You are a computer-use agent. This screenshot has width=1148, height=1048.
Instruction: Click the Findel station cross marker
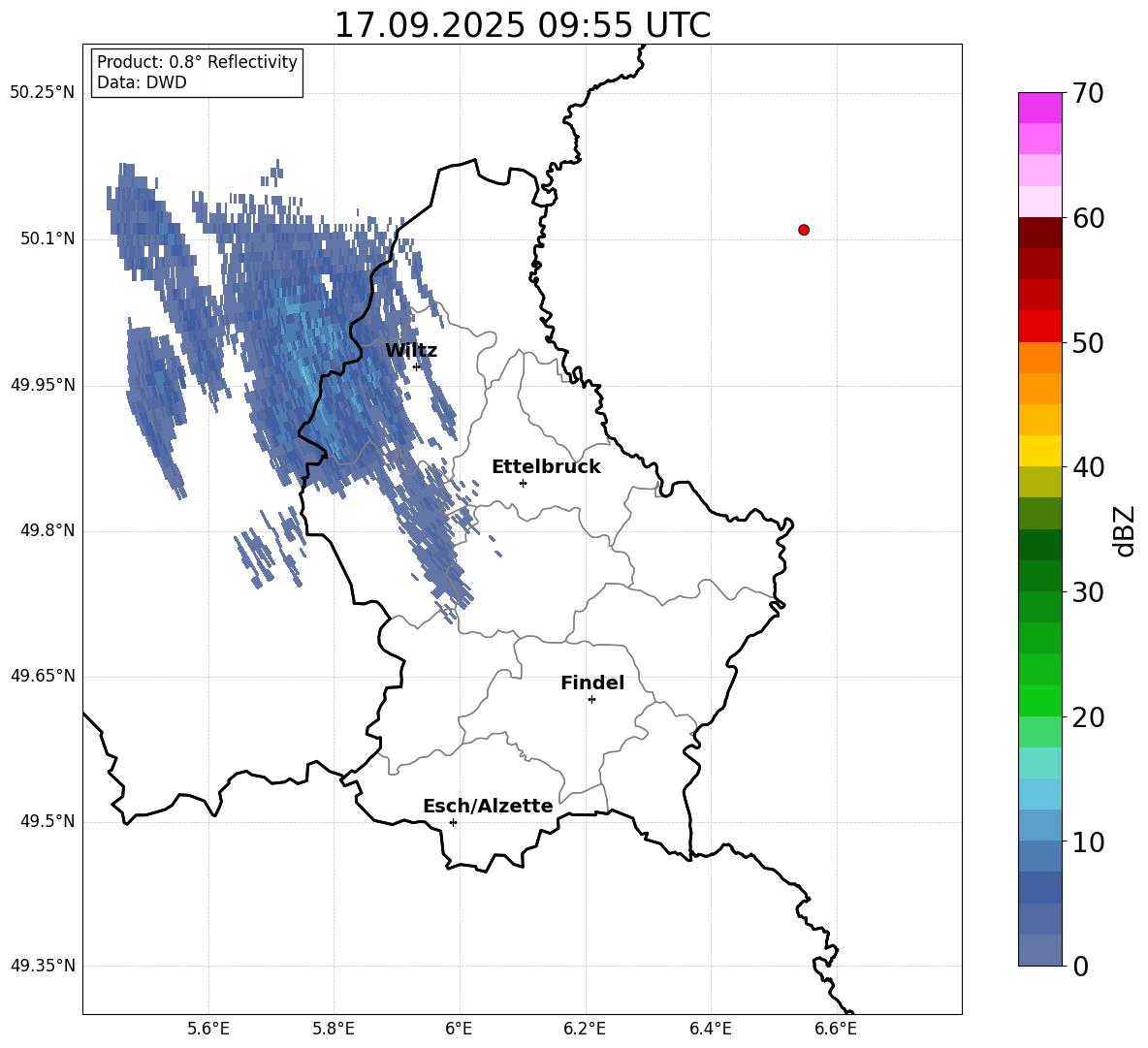point(591,700)
